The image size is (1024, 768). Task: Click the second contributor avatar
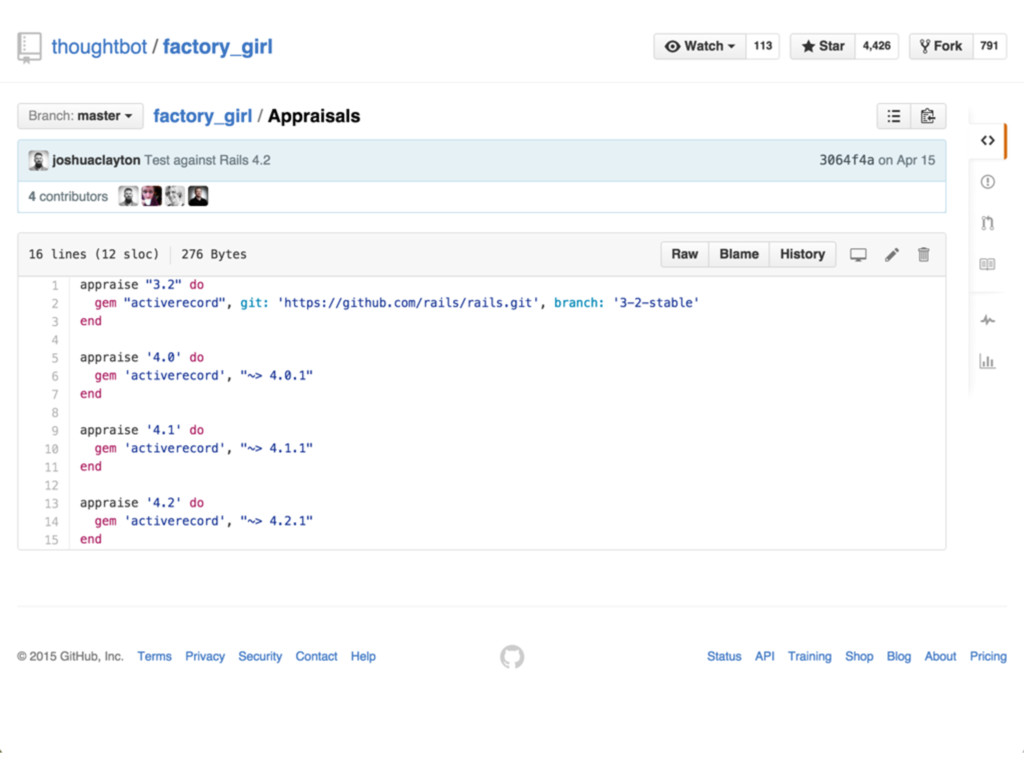pyautogui.click(x=152, y=196)
